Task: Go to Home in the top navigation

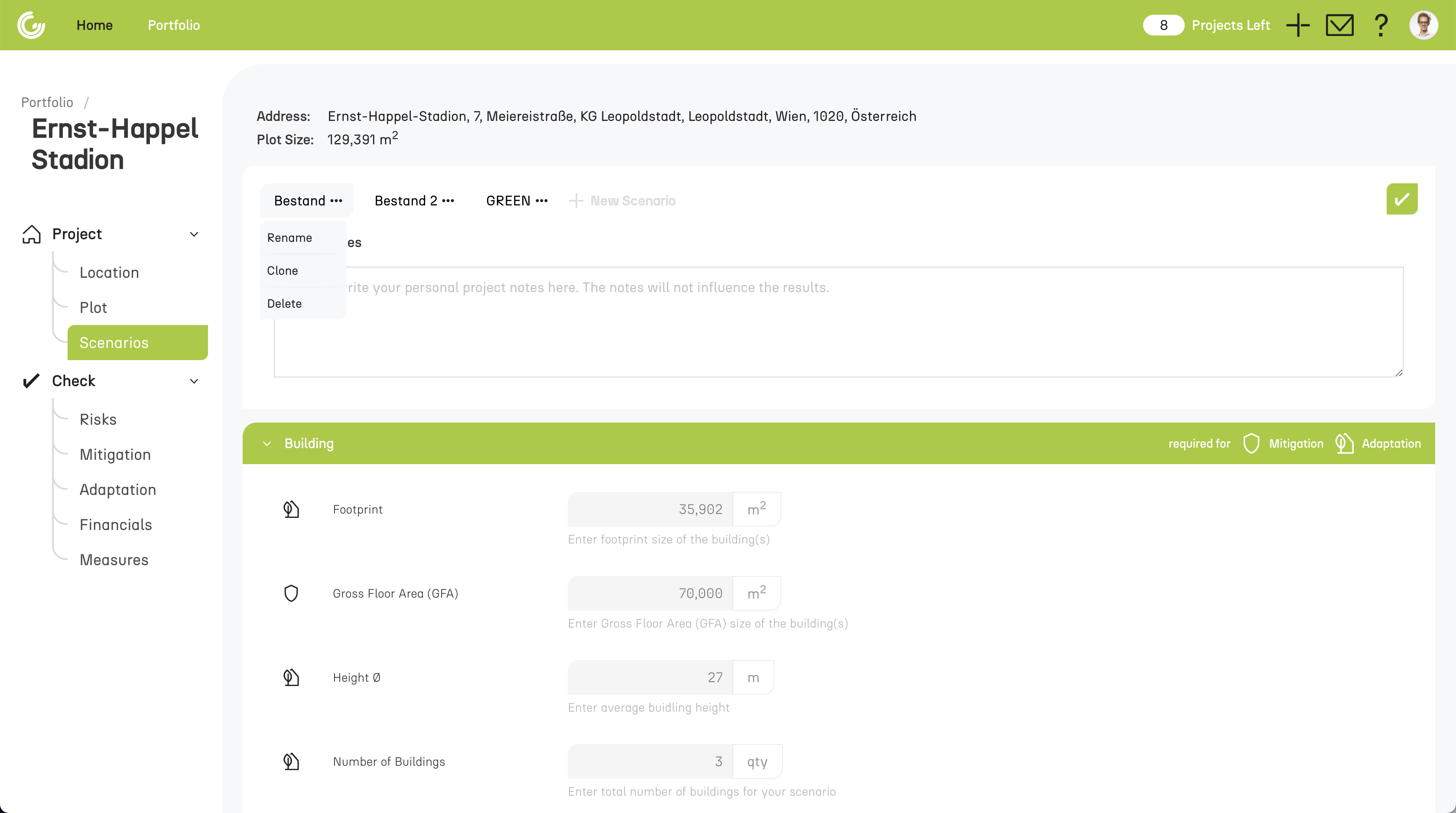Action: click(94, 25)
